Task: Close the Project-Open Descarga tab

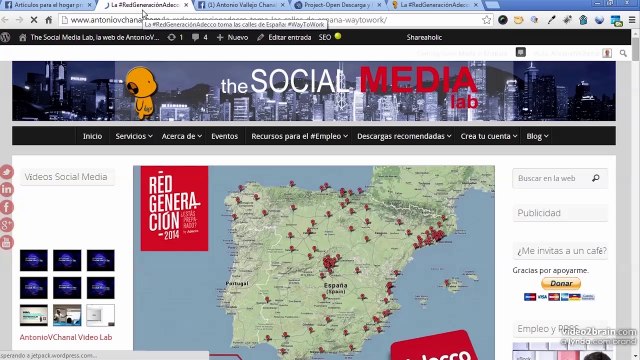Action: click(x=379, y=5)
